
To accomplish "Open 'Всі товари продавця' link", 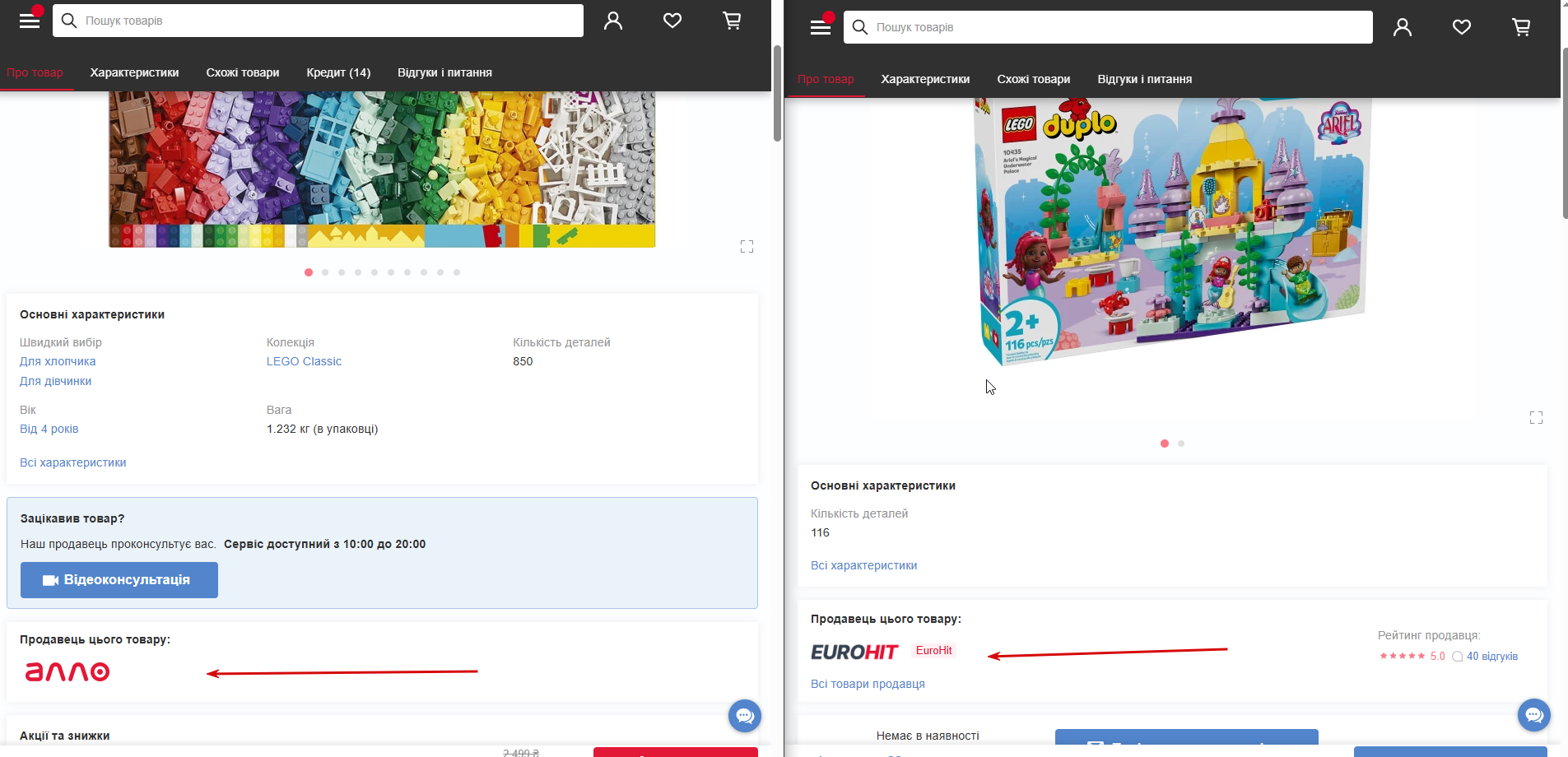I will click(868, 684).
